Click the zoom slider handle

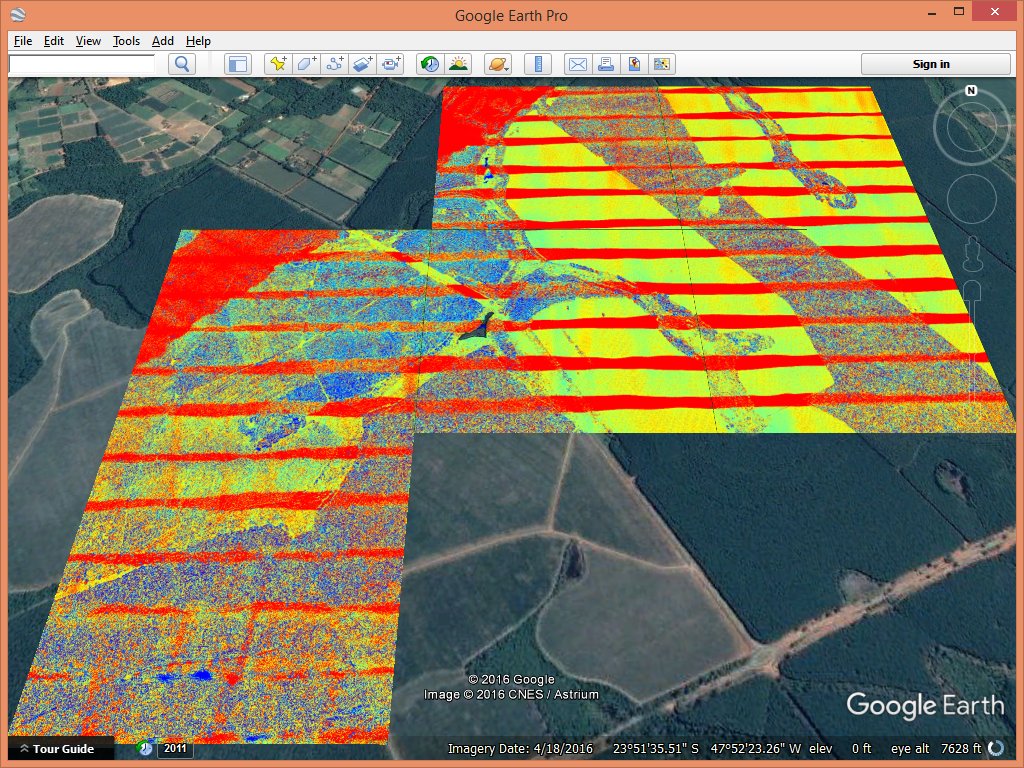[970, 291]
